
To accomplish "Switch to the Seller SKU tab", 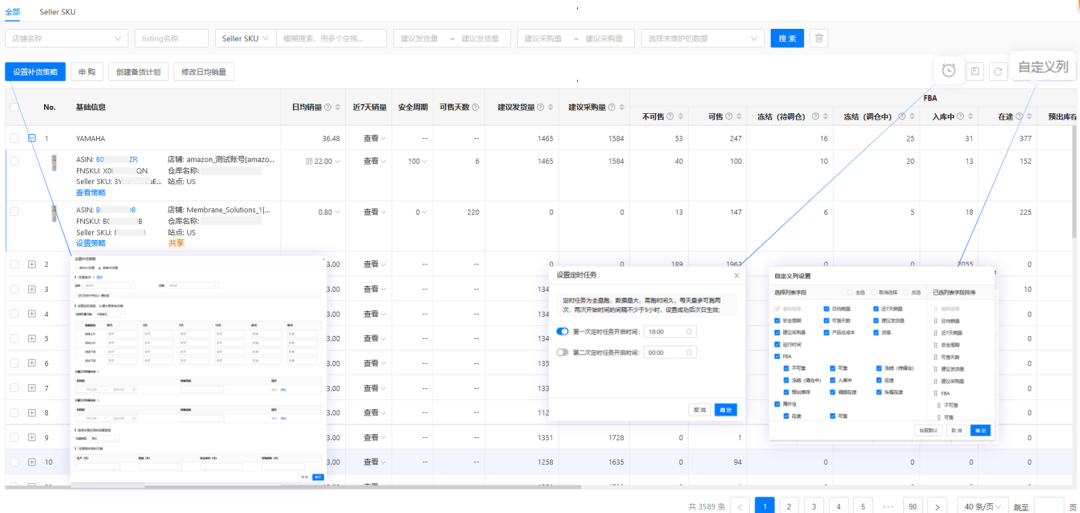I will 57,11.
